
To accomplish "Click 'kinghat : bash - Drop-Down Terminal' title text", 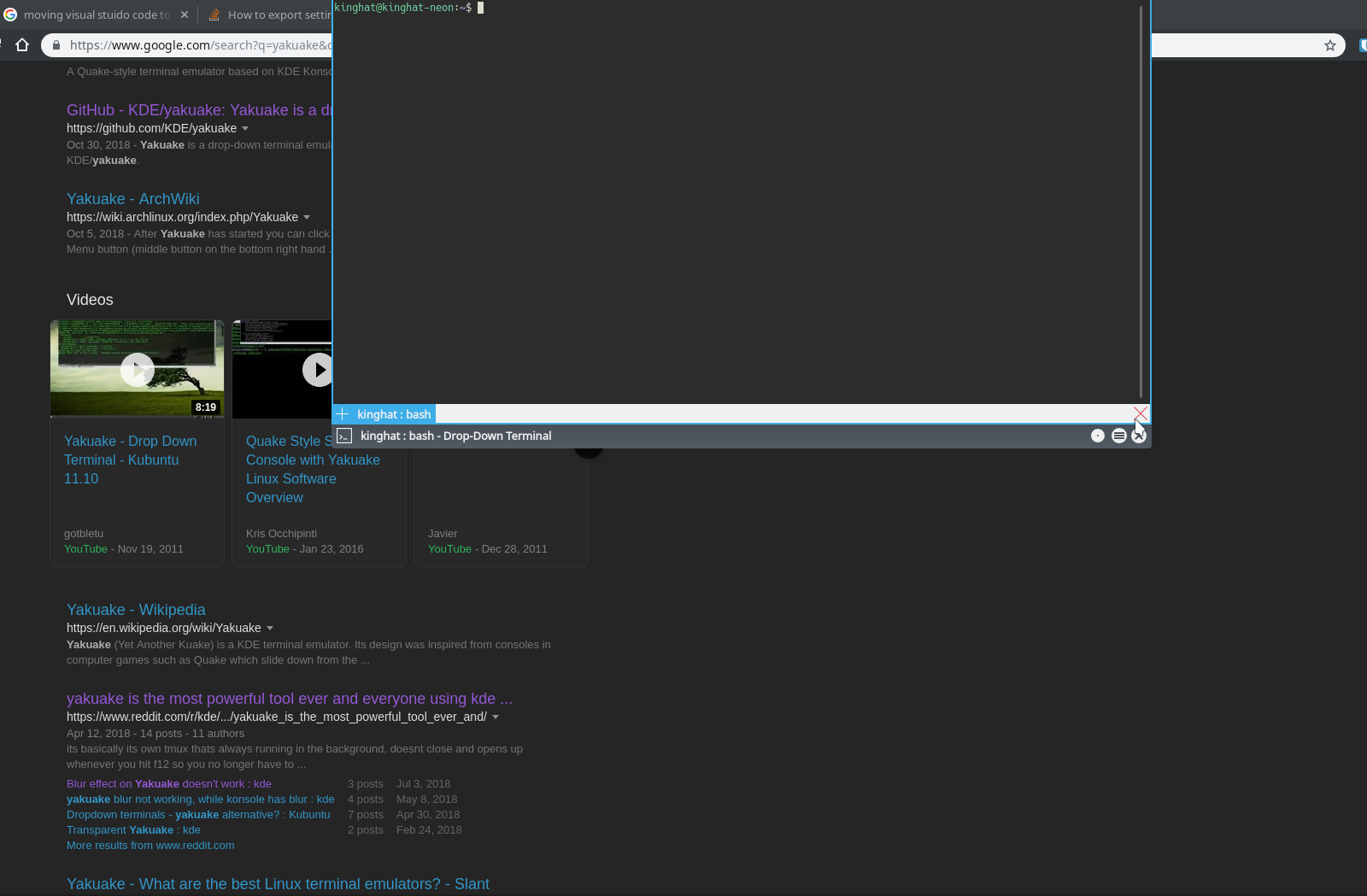I will pyautogui.click(x=456, y=436).
